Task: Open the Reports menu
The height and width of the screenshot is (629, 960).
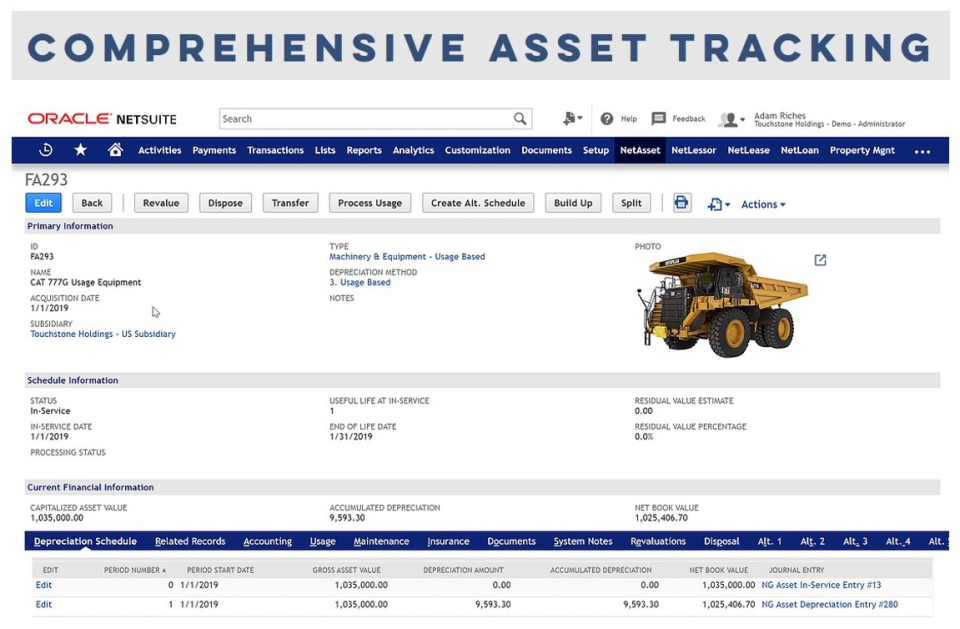Action: pos(364,150)
